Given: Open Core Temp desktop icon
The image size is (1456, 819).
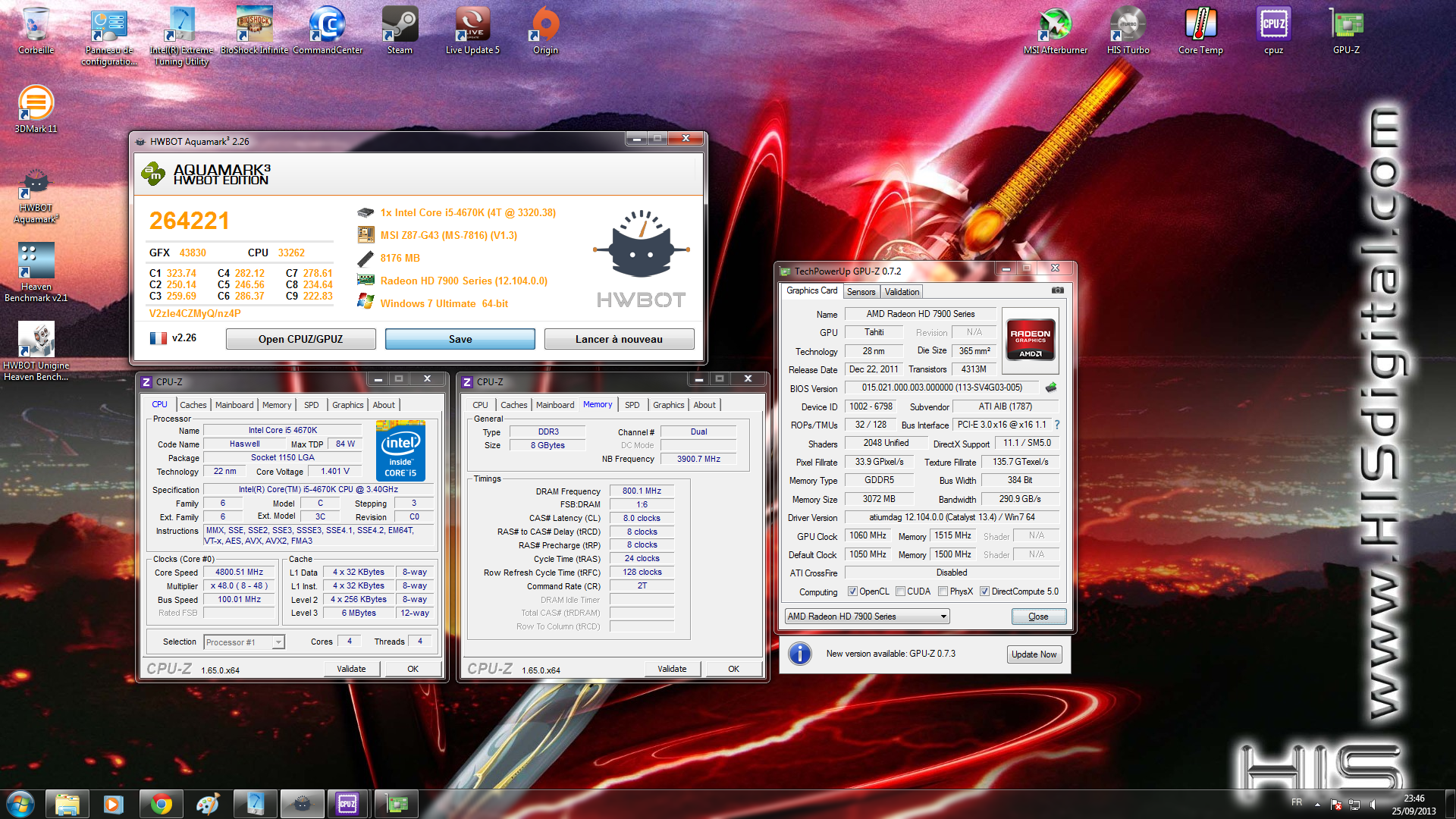Looking at the screenshot, I should pos(1200,30).
